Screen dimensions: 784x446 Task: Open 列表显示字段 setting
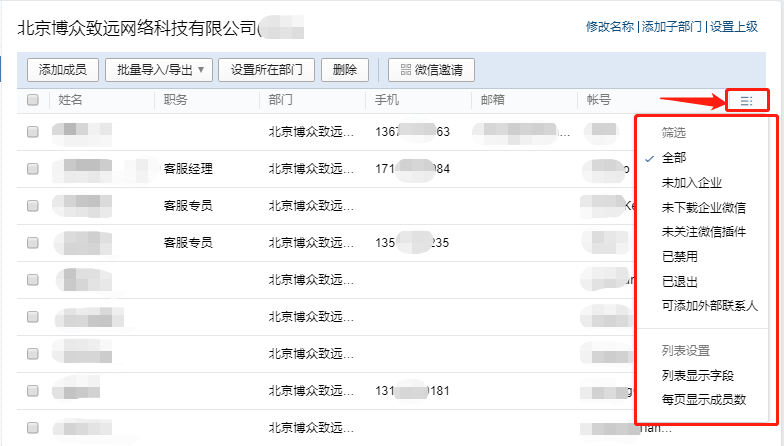[698, 375]
